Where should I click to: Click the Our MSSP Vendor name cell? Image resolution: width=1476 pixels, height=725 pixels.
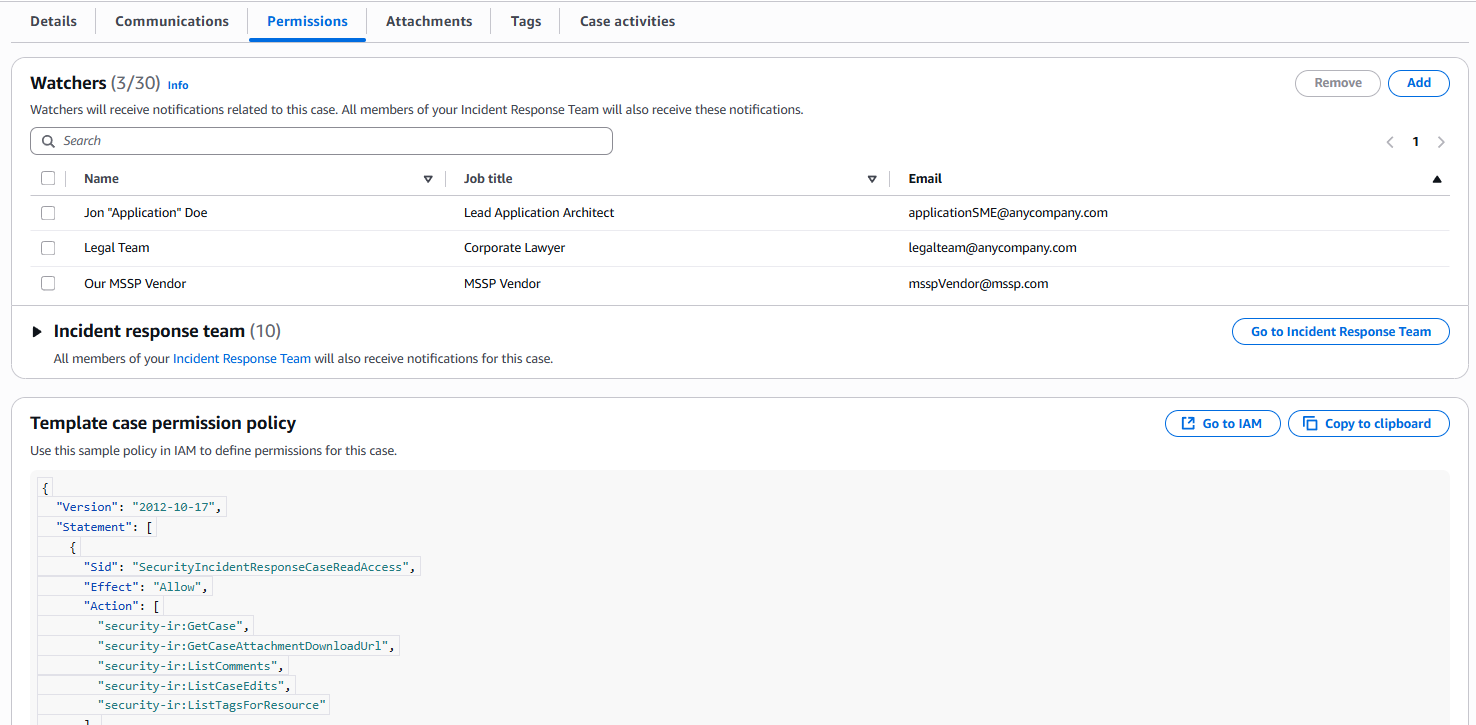coord(135,284)
